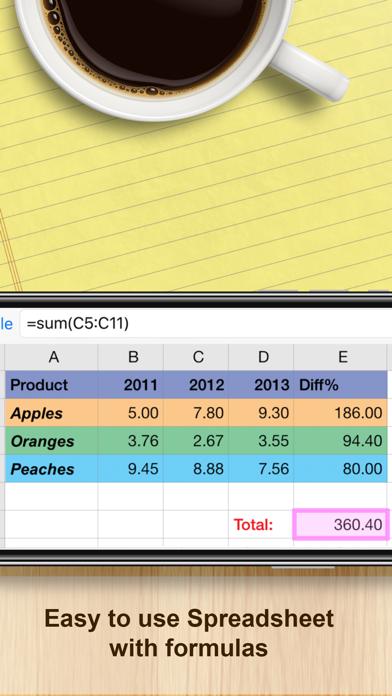The width and height of the screenshot is (392, 696).
Task: Select the 2011 header cell
Action: (x=131, y=385)
